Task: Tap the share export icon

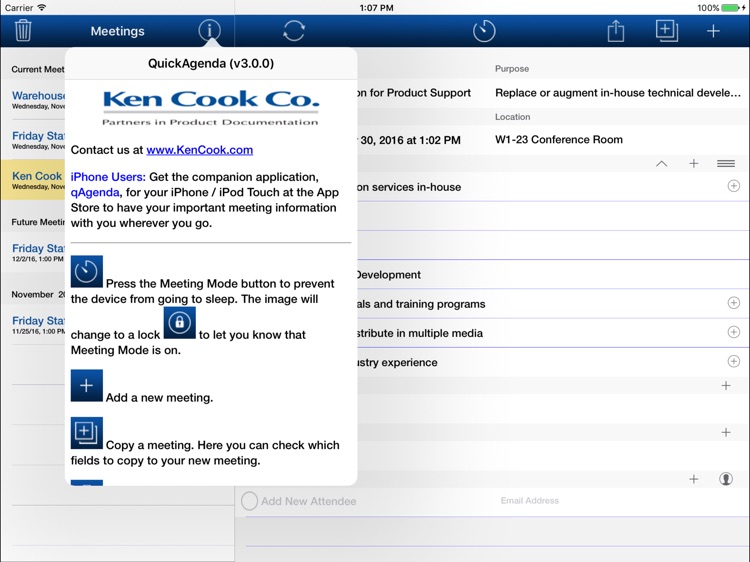Action: coord(616,31)
